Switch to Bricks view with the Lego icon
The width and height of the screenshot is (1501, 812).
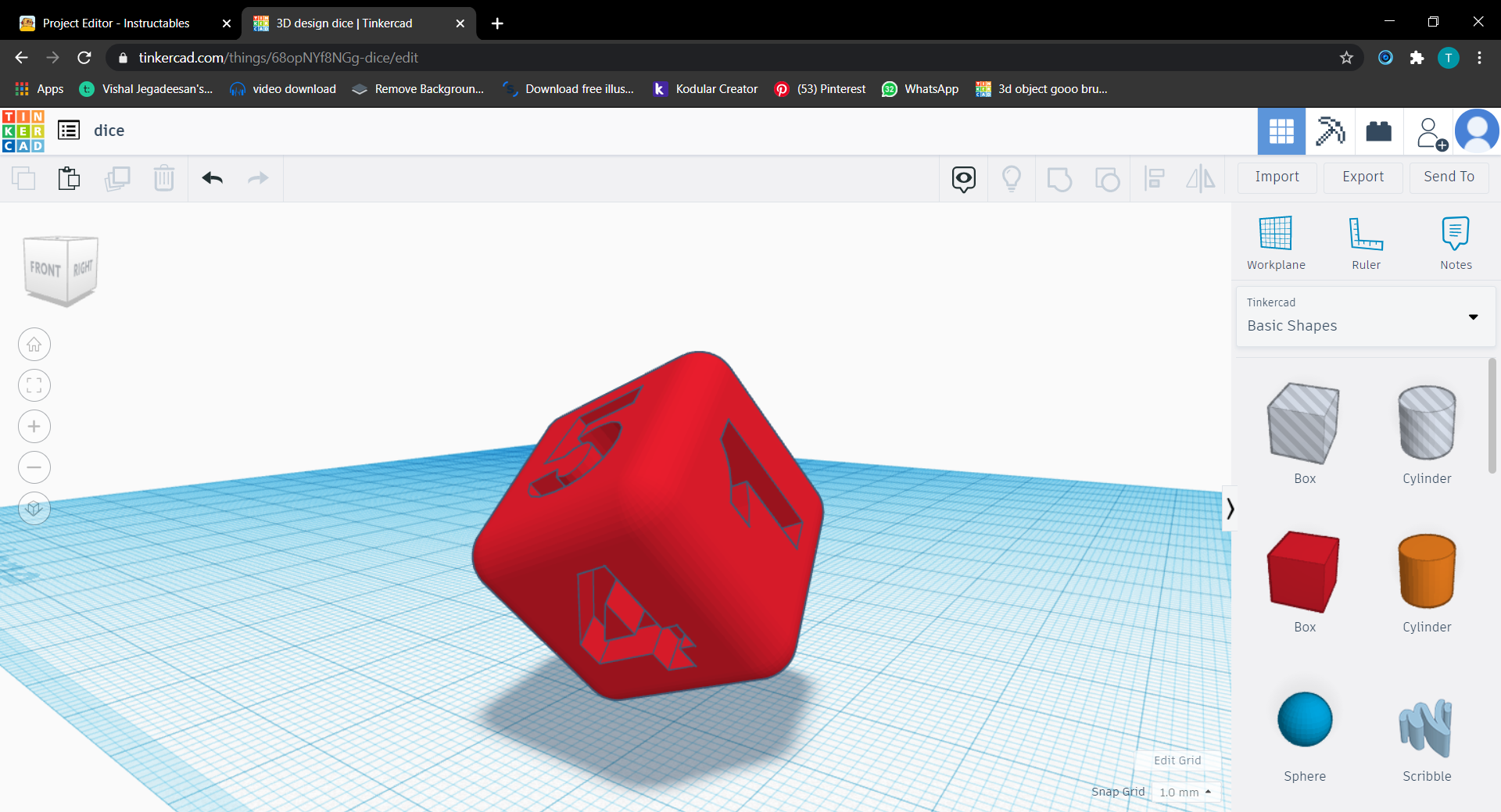(1378, 131)
